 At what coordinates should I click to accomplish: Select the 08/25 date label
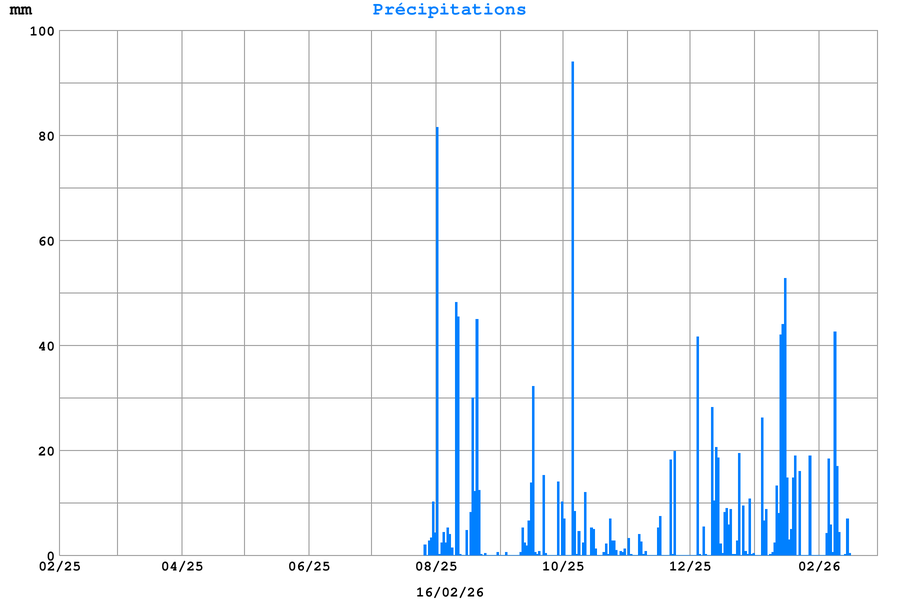(436, 567)
